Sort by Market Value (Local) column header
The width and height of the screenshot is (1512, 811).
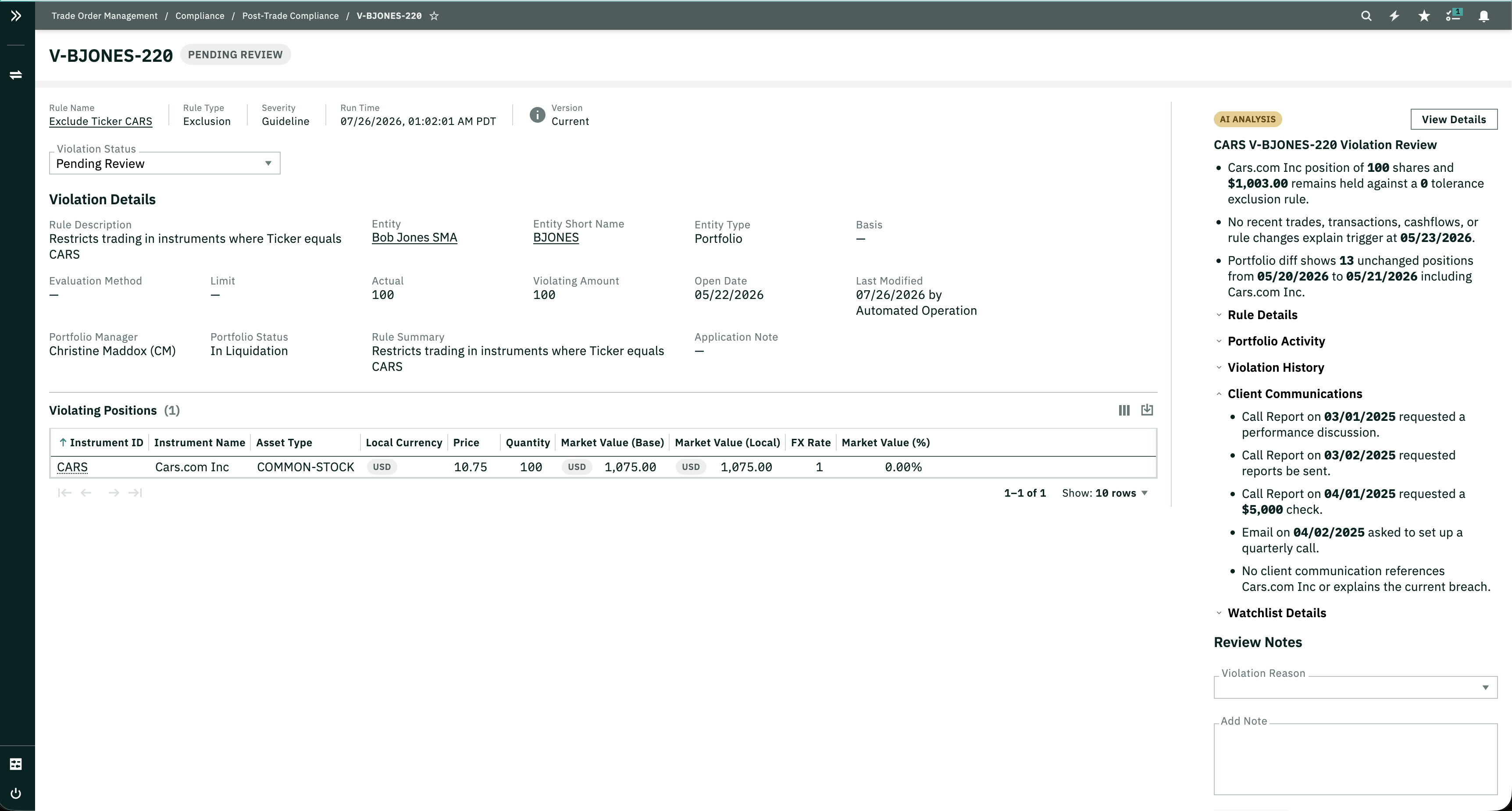[x=727, y=442]
